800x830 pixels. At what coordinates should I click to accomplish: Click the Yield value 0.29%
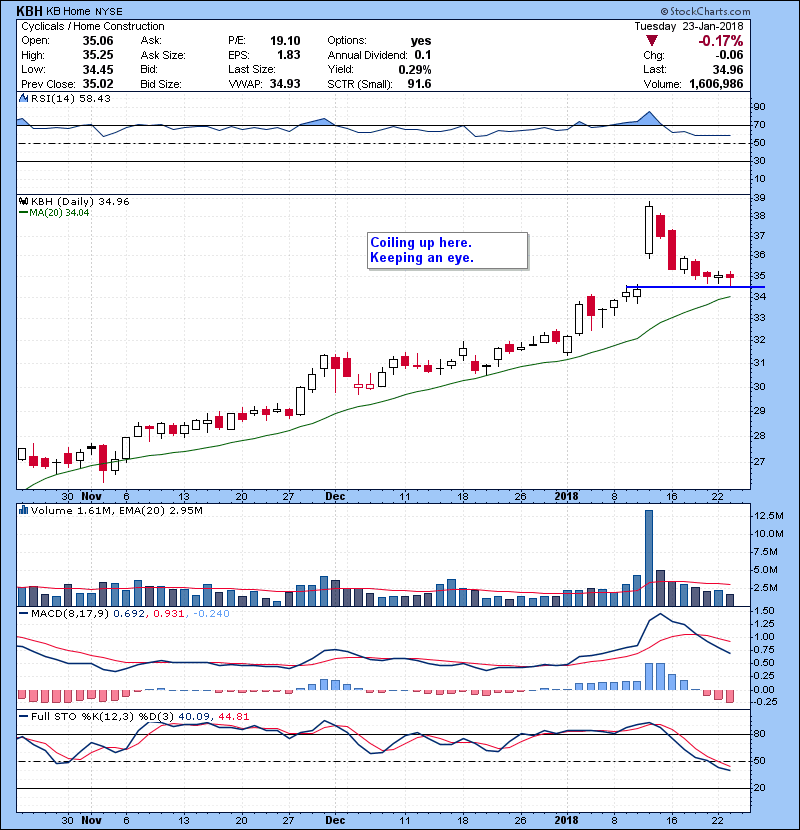415,69
